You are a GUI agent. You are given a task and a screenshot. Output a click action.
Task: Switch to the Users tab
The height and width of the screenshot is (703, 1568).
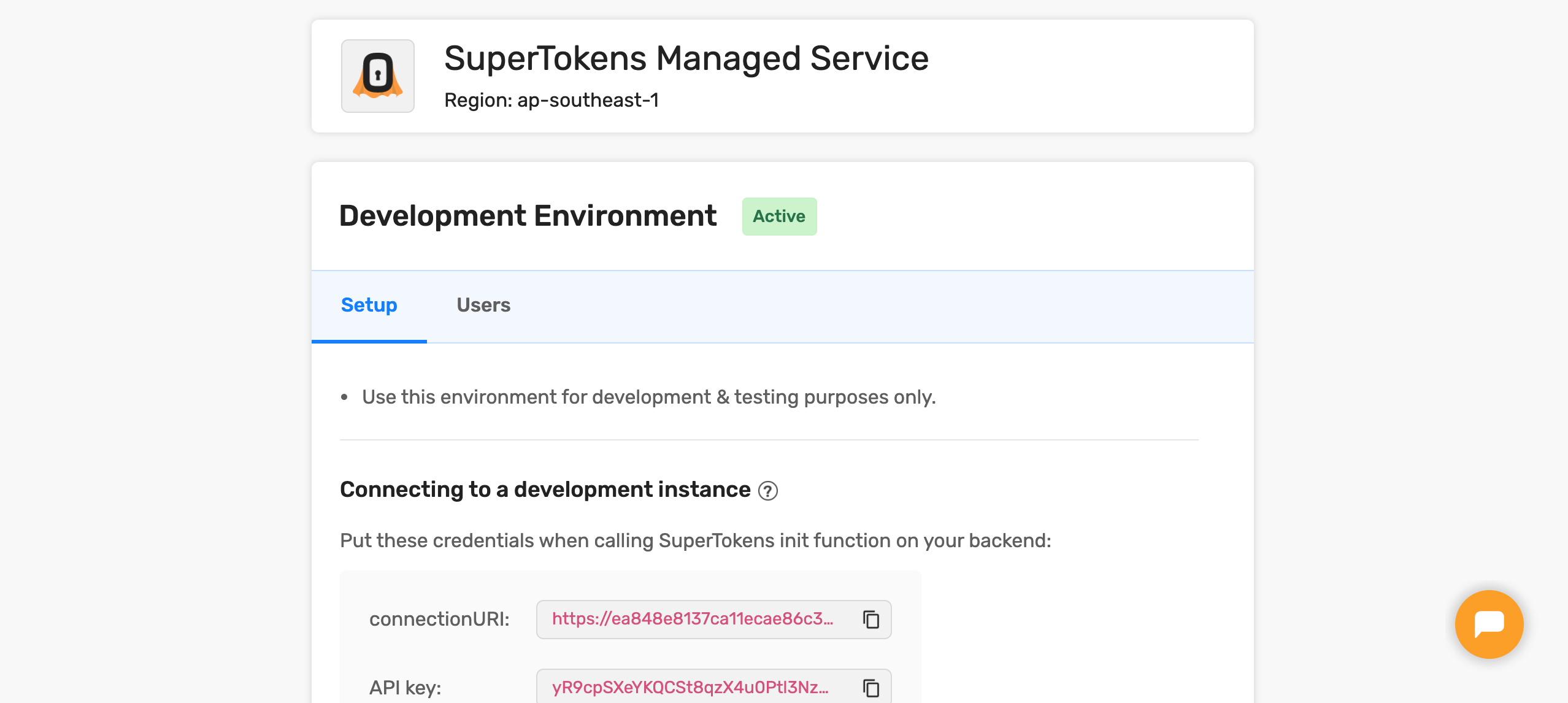483,305
